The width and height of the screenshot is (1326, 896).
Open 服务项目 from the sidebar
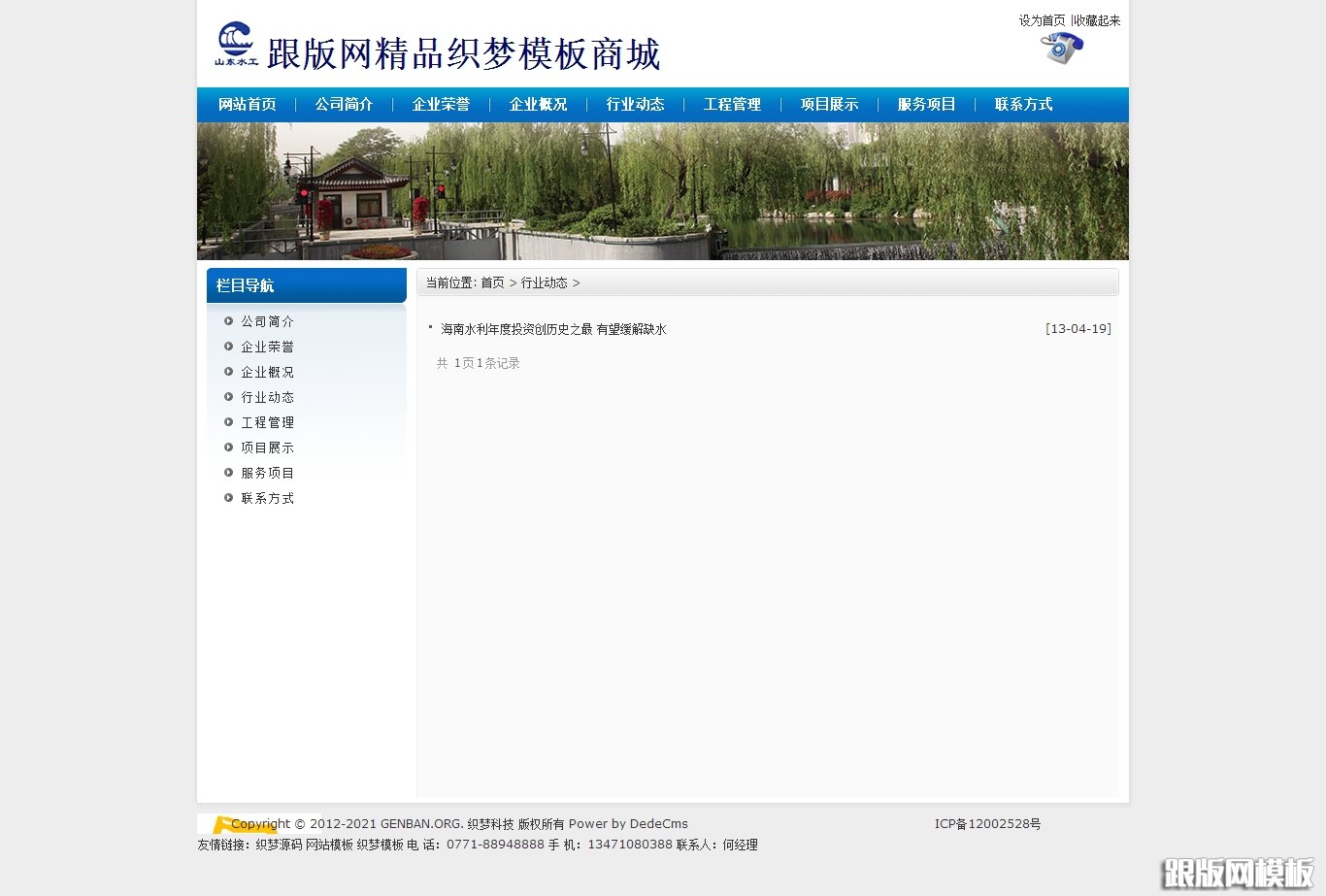(267, 473)
